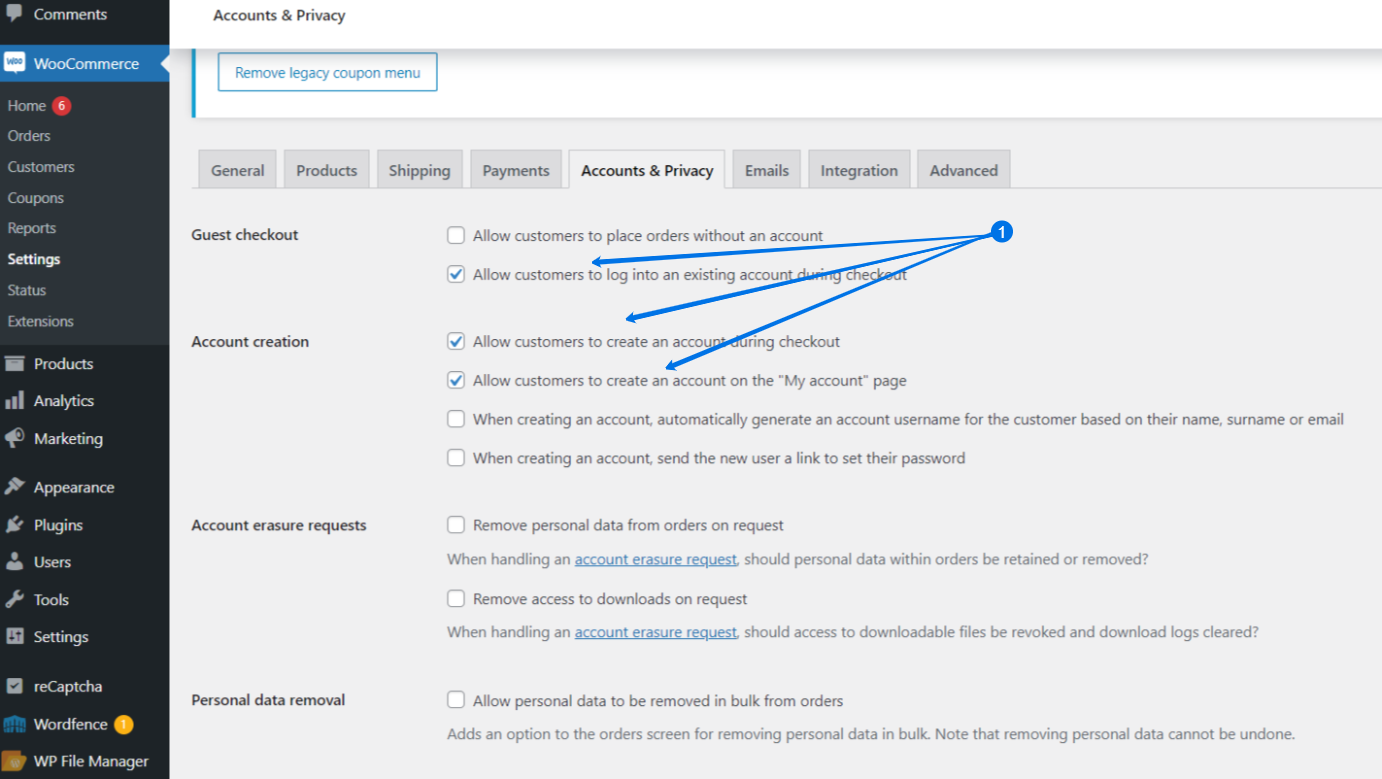Disable account creation during checkout
This screenshot has width=1382, height=779.
click(x=456, y=340)
